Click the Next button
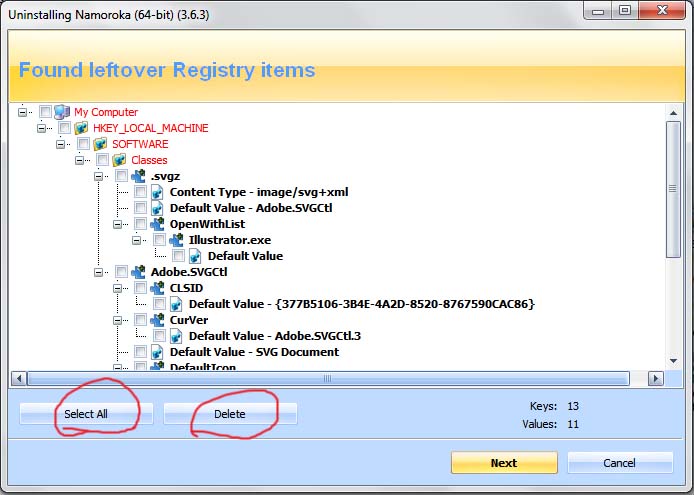The height and width of the screenshot is (495, 694). [504, 463]
